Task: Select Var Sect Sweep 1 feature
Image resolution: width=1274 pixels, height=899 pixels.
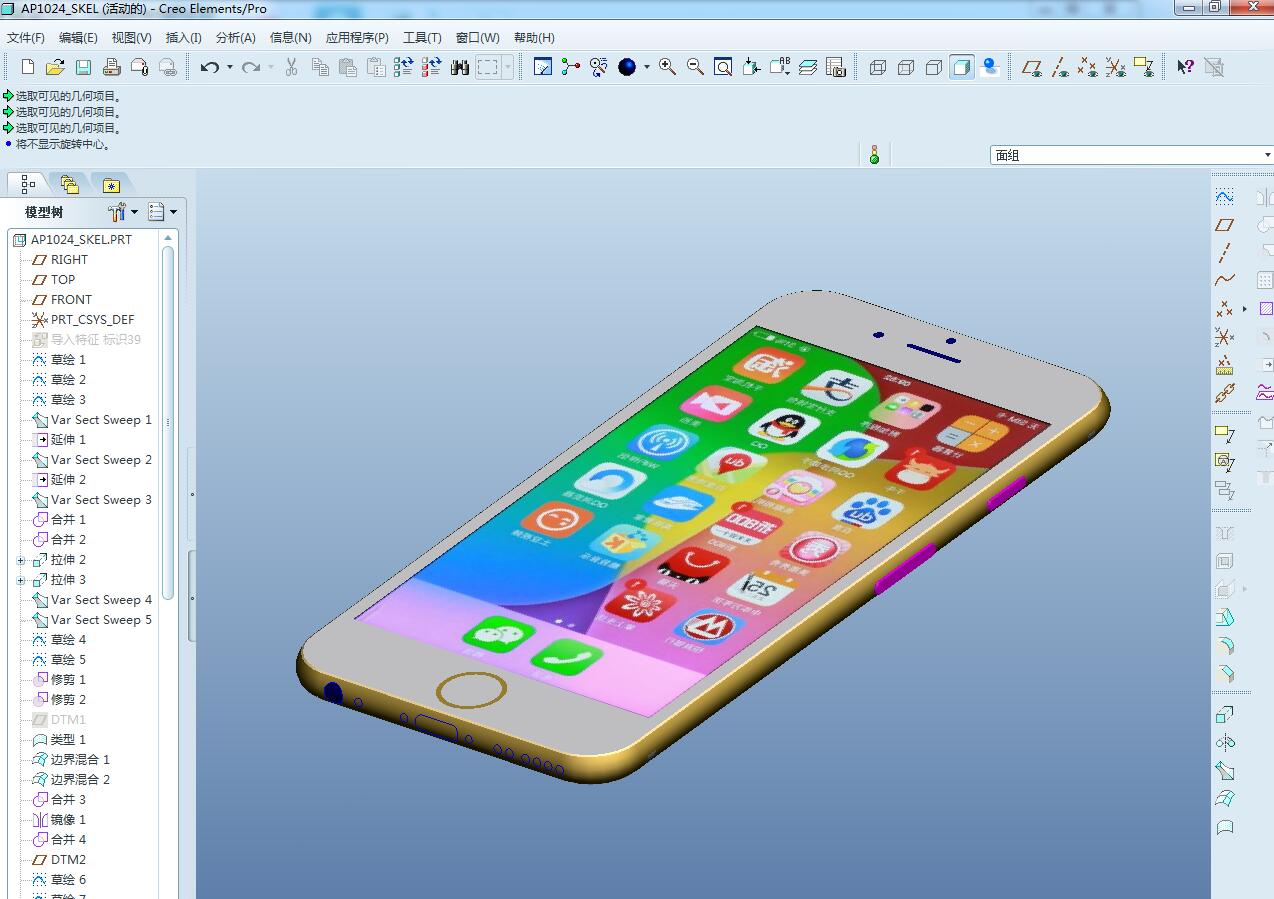Action: click(x=101, y=420)
